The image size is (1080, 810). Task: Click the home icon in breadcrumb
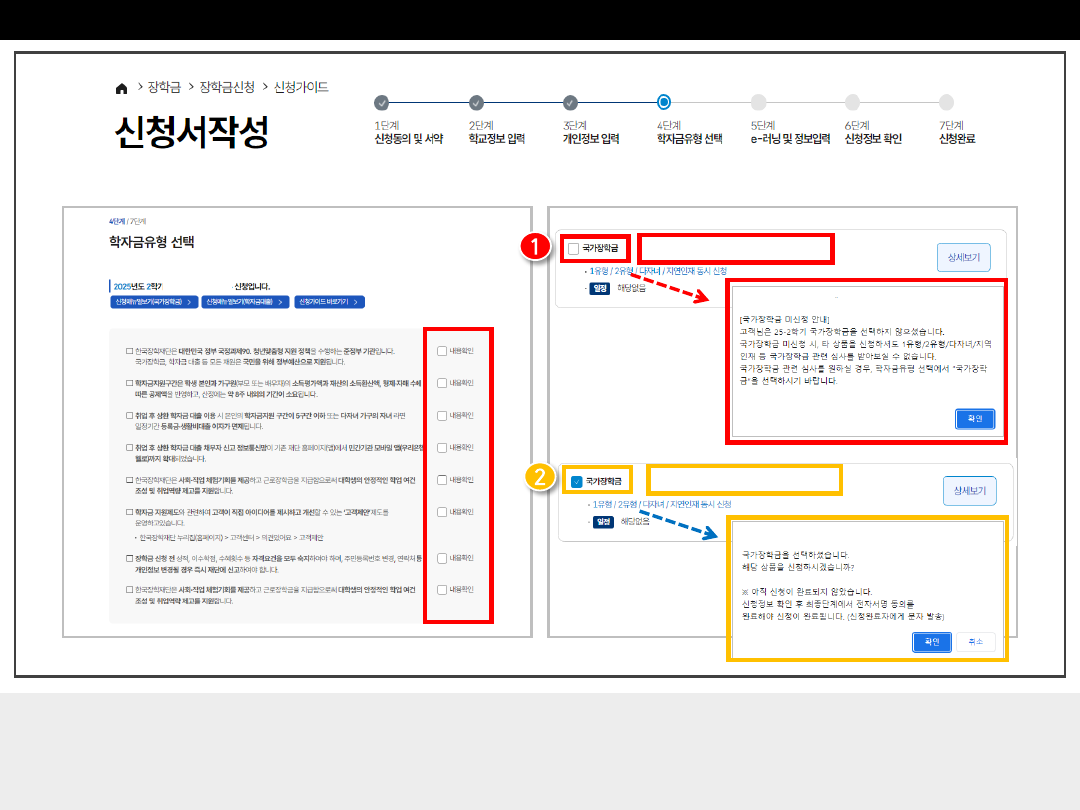(121, 89)
